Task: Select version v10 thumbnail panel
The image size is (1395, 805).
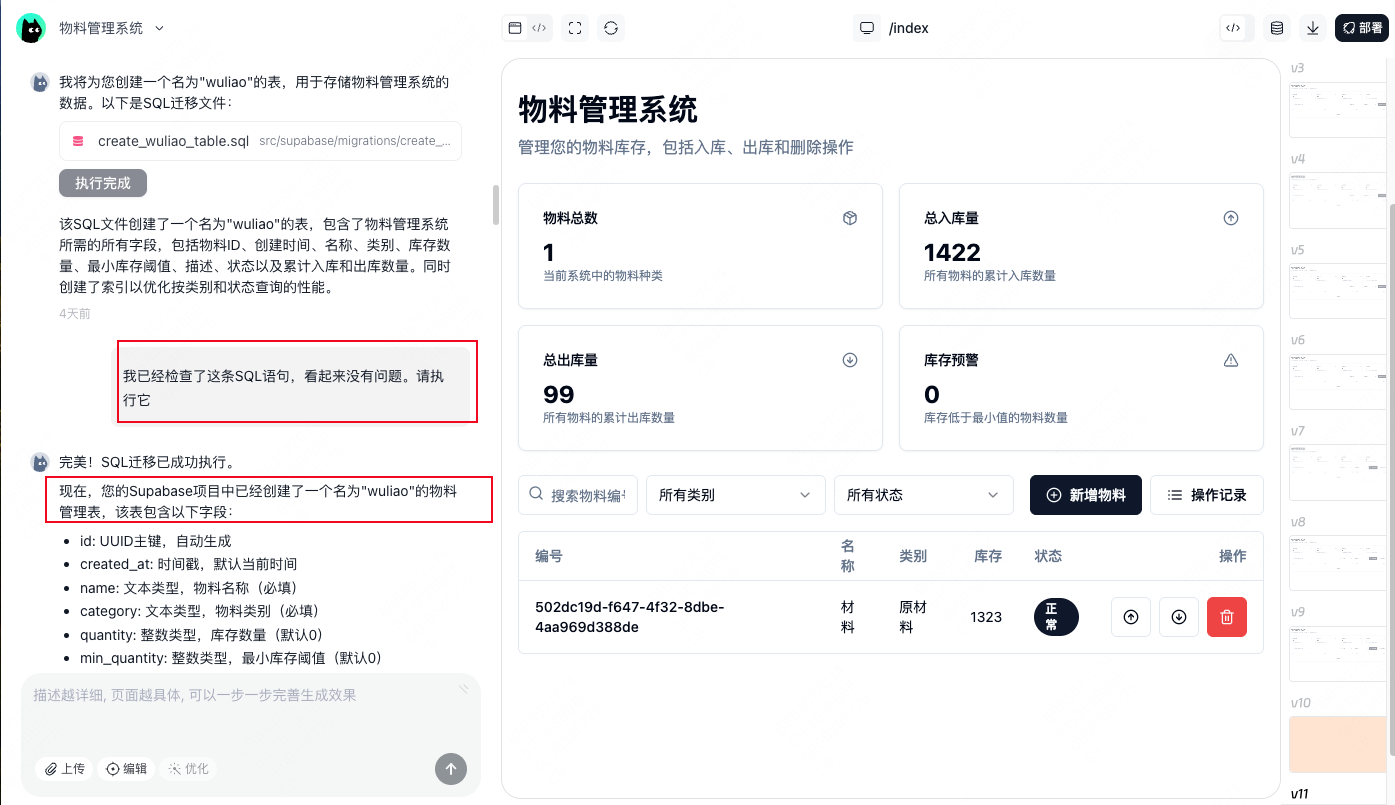Action: tap(1337, 744)
